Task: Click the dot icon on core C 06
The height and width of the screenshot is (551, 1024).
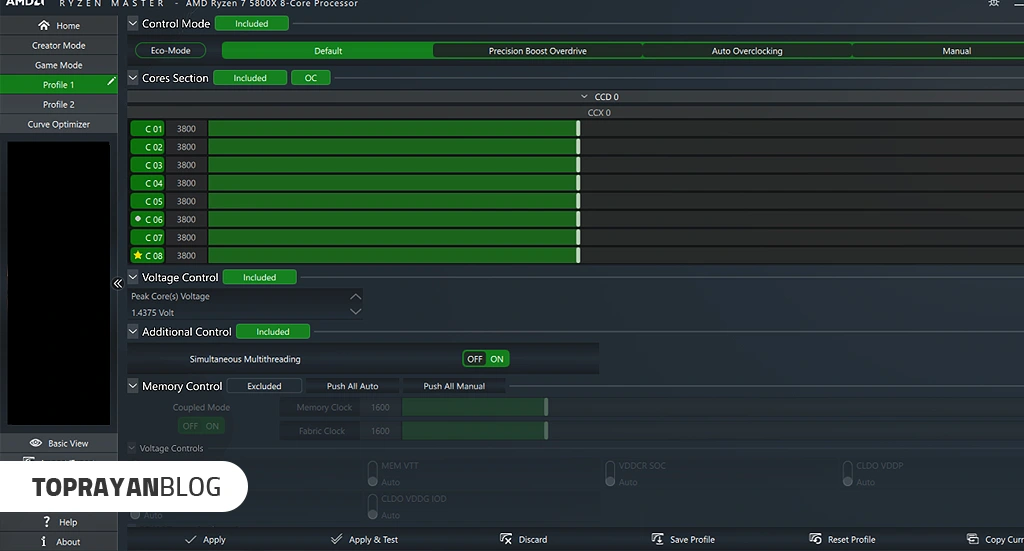Action: (x=138, y=219)
